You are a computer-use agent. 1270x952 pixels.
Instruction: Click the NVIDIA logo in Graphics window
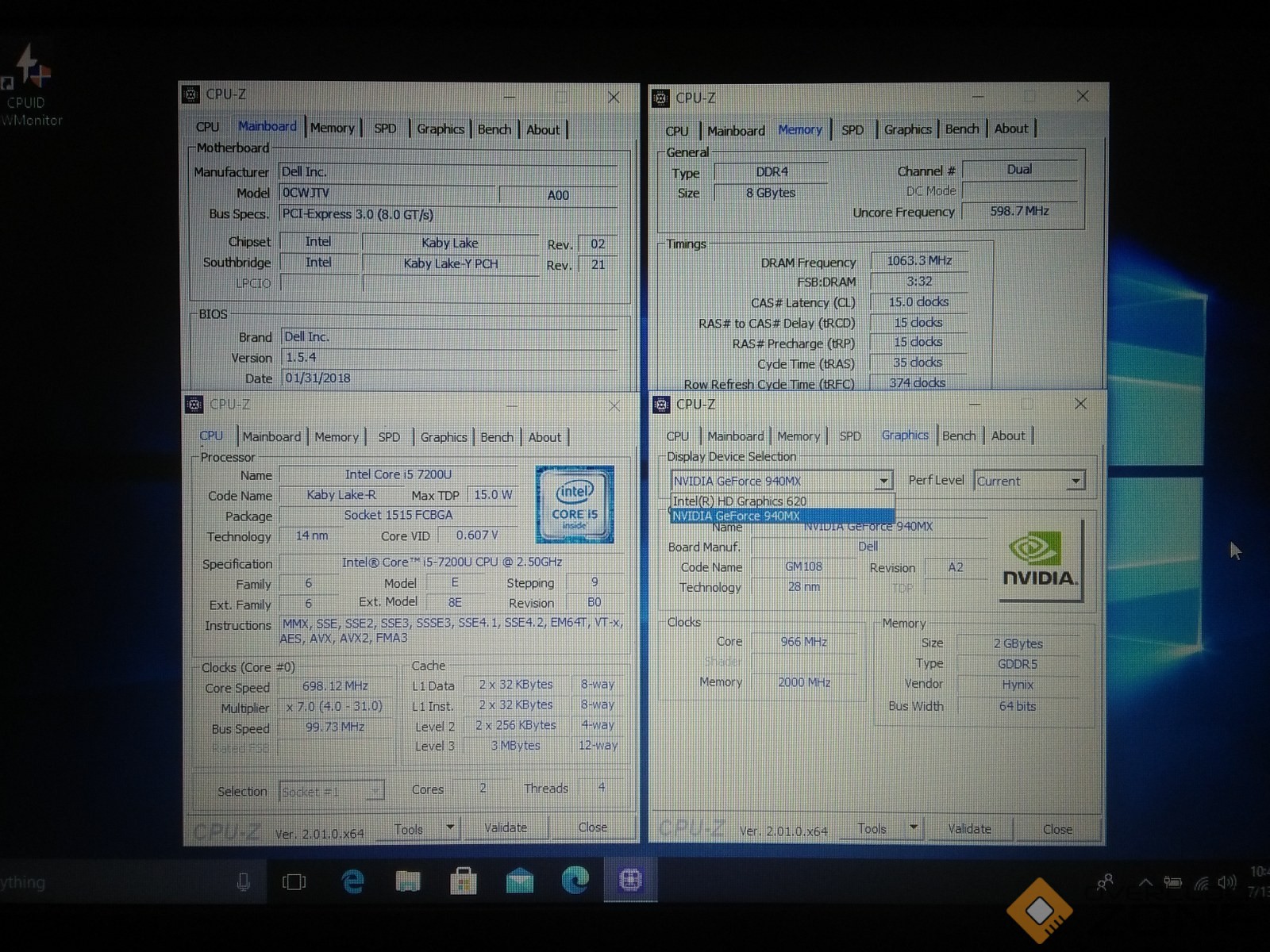pos(1040,560)
